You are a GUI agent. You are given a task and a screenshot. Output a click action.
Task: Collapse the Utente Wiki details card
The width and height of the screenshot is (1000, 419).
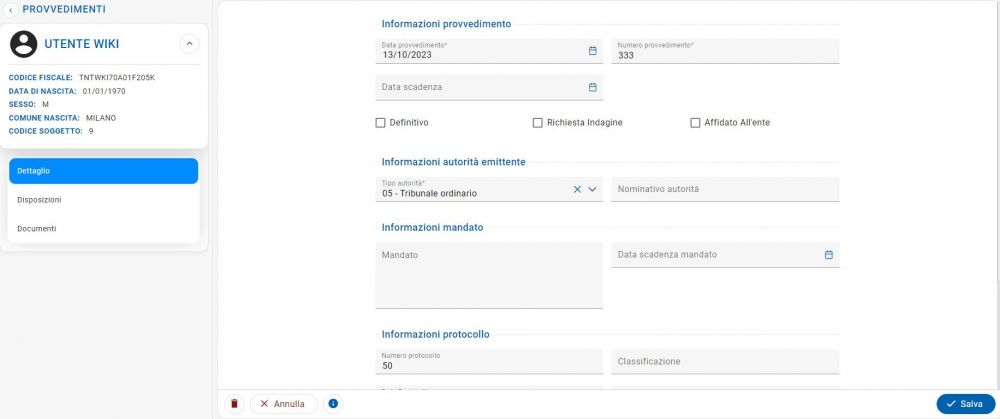tap(189, 44)
